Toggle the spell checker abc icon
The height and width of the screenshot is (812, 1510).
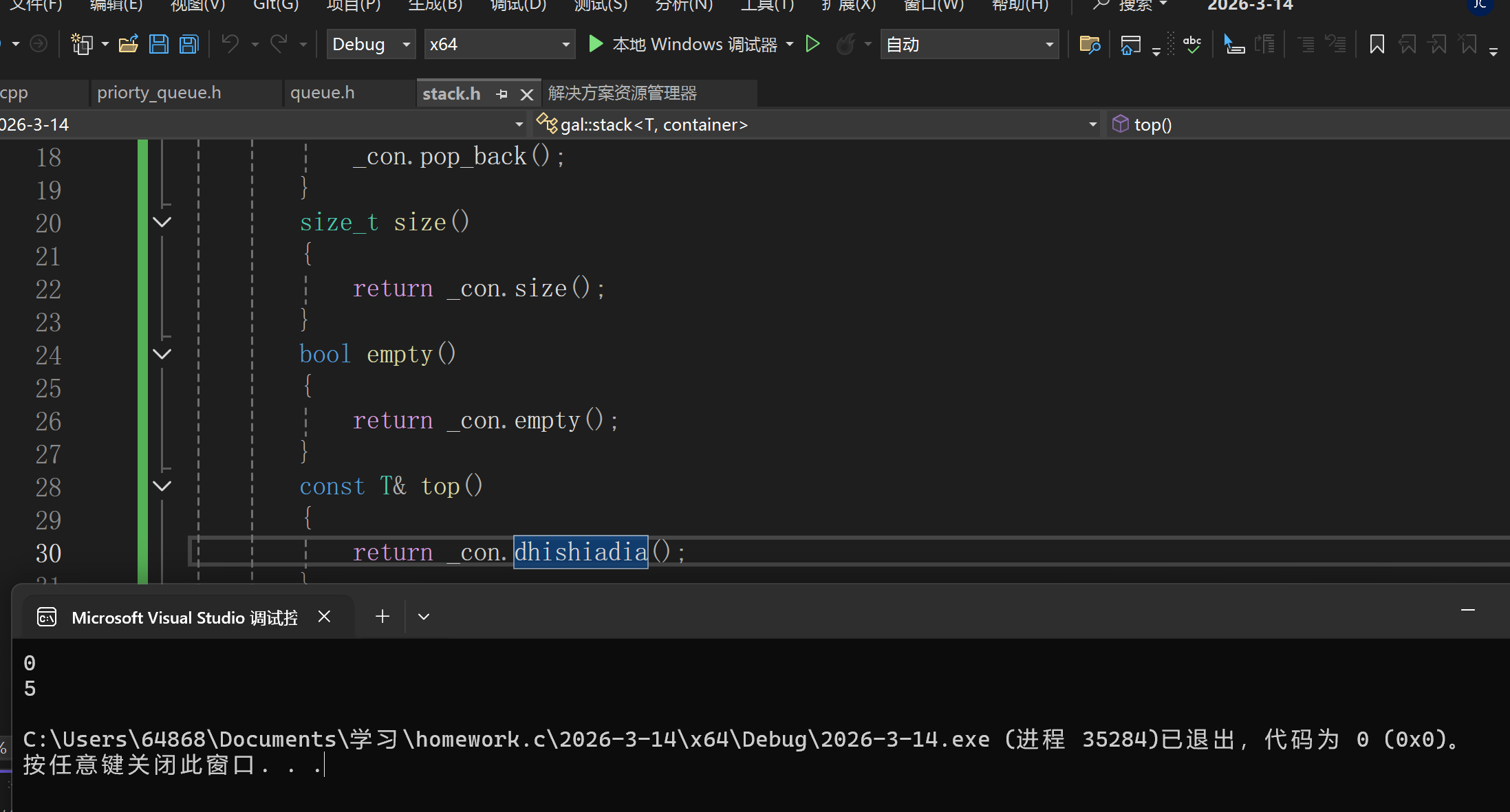(x=1192, y=45)
